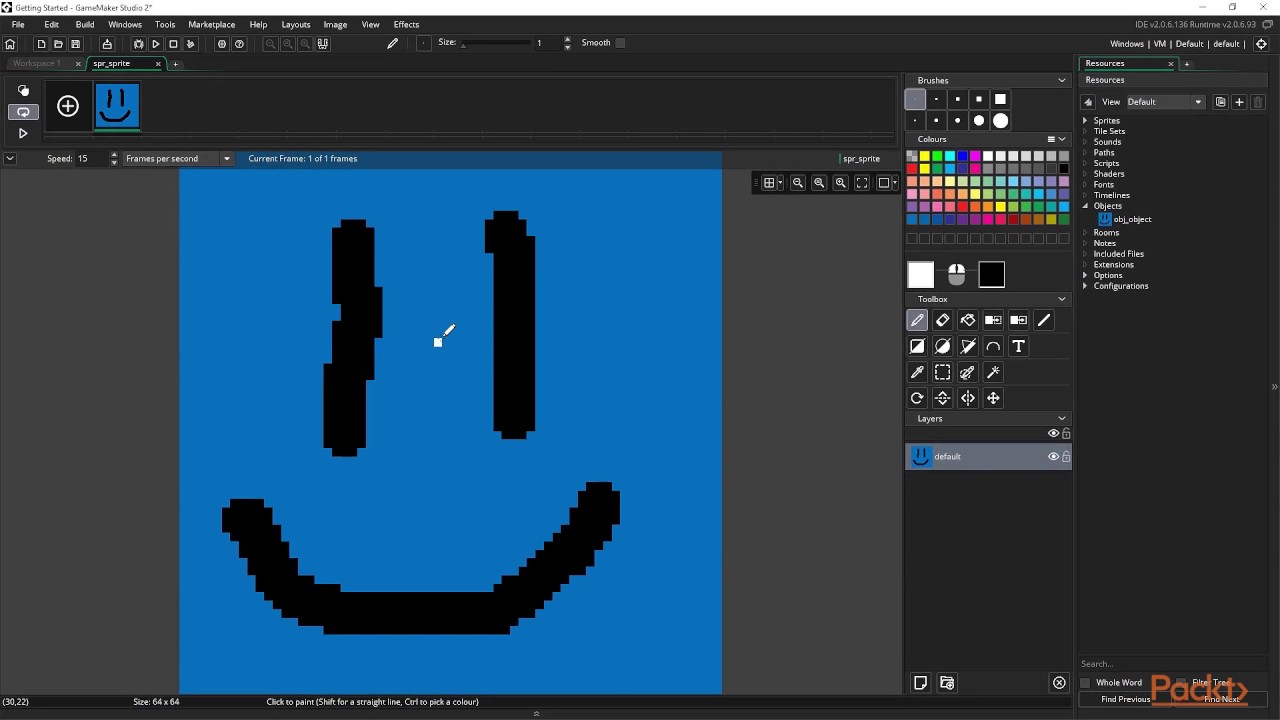This screenshot has height=720, width=1280.
Task: Toggle lock for all layers
Action: click(x=1066, y=433)
